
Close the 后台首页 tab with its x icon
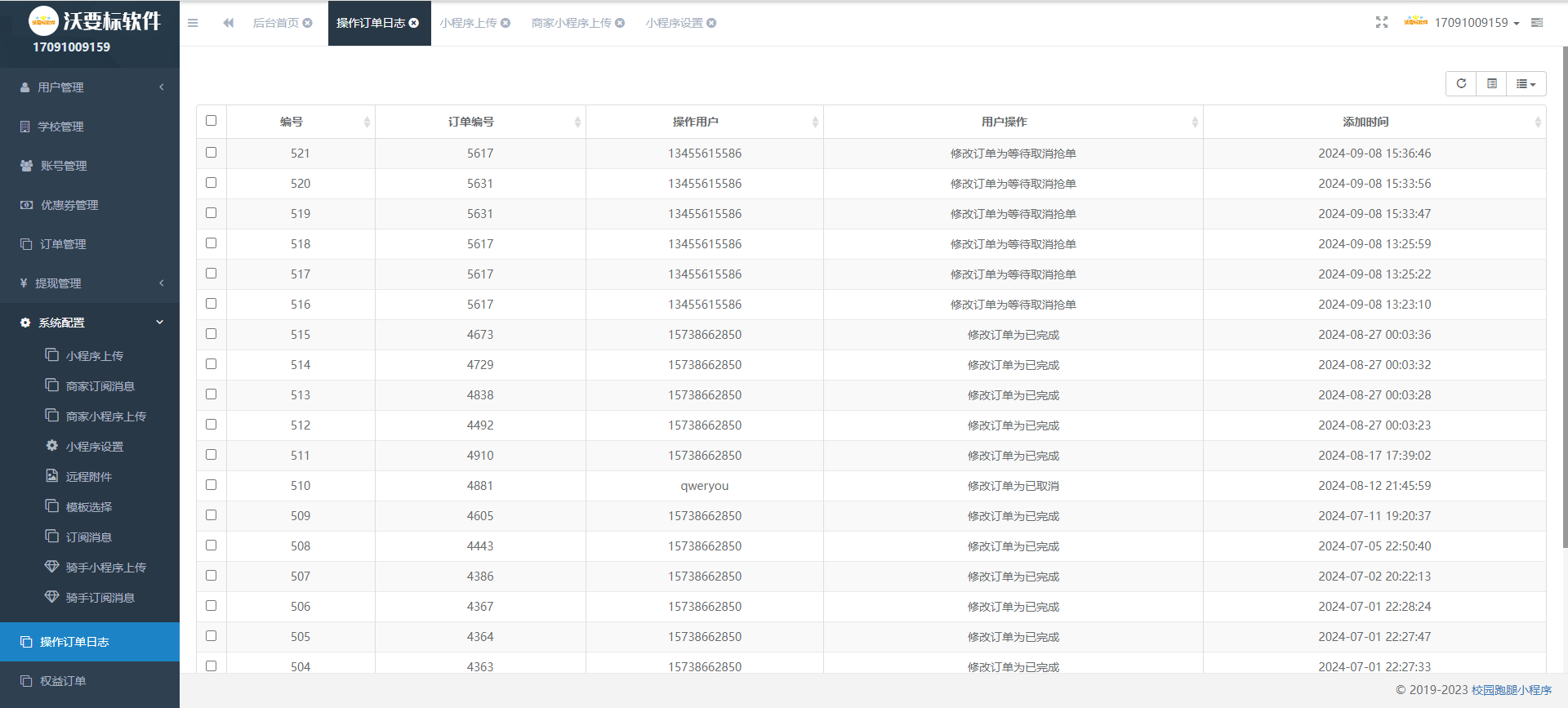[x=308, y=23]
